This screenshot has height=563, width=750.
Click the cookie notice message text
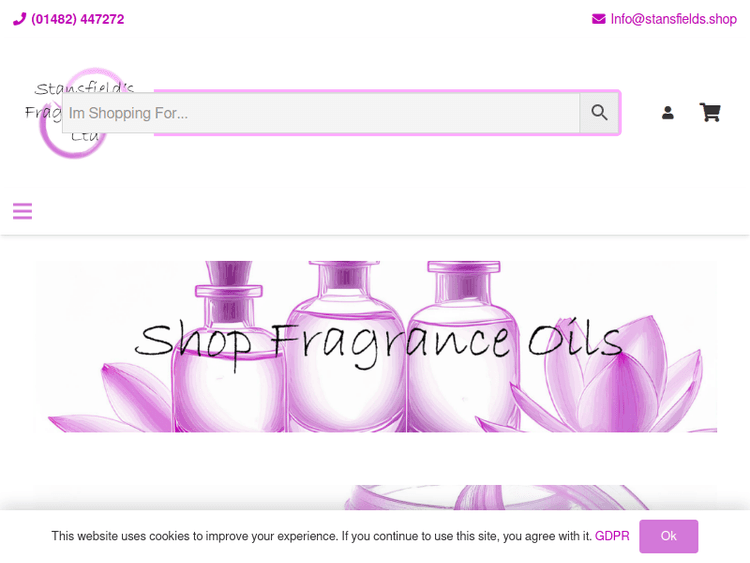(x=321, y=536)
